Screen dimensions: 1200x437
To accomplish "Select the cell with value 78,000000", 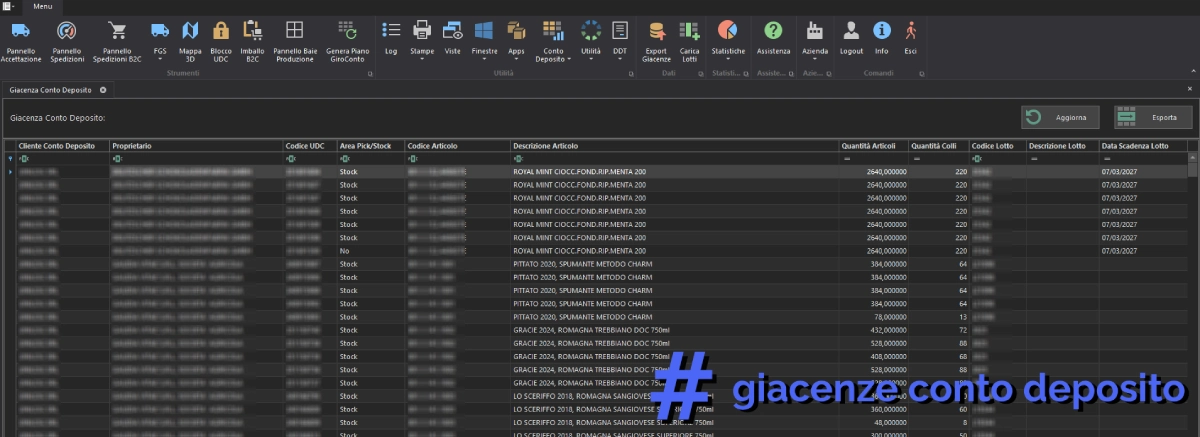I will coord(873,316).
